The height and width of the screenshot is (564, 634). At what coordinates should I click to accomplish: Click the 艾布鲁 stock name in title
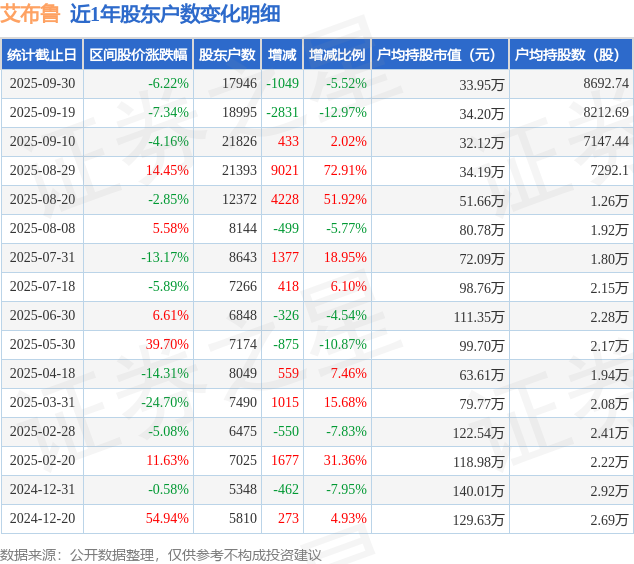point(30,14)
